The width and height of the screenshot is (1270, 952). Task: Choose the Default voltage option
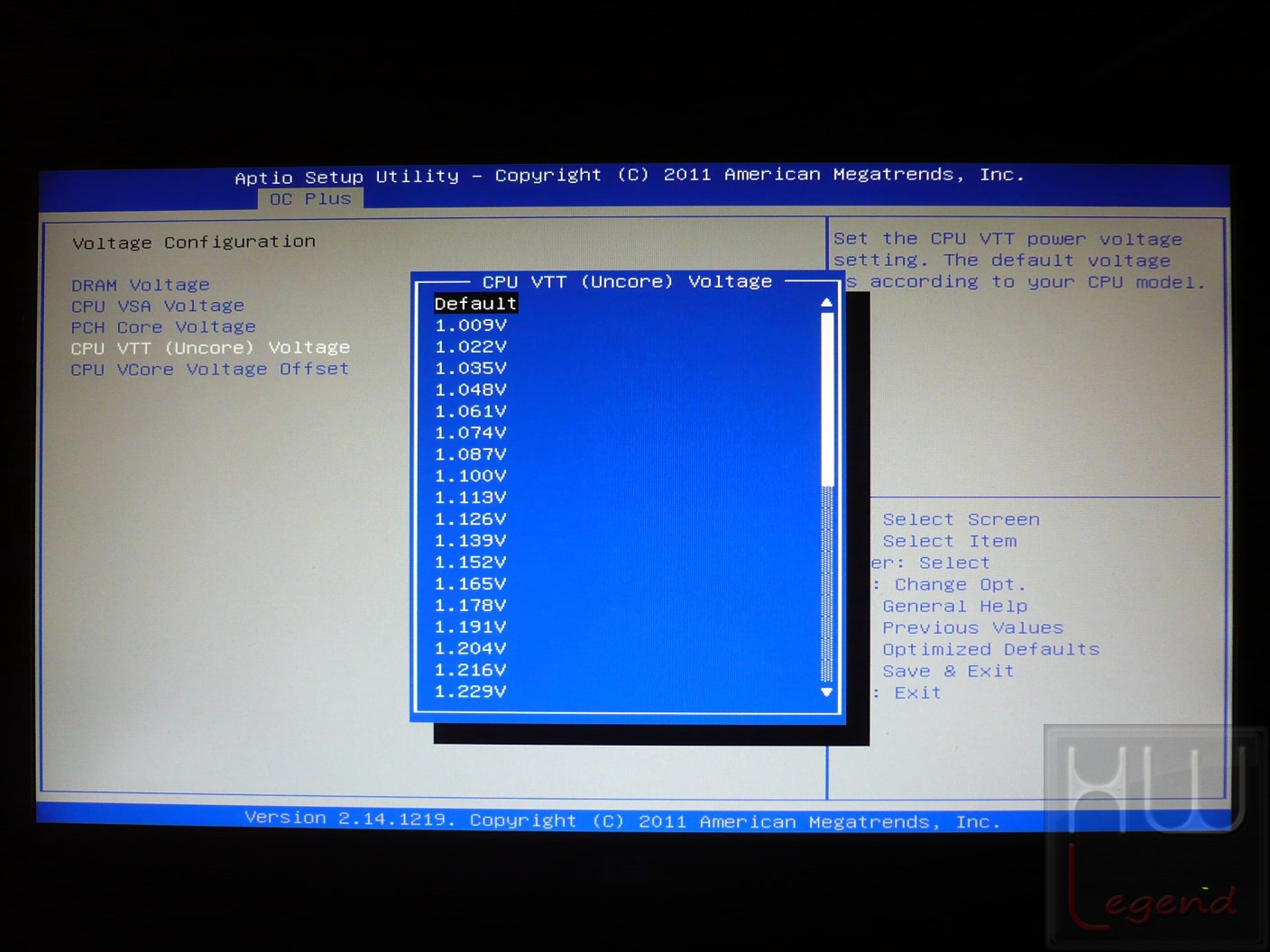pos(475,304)
